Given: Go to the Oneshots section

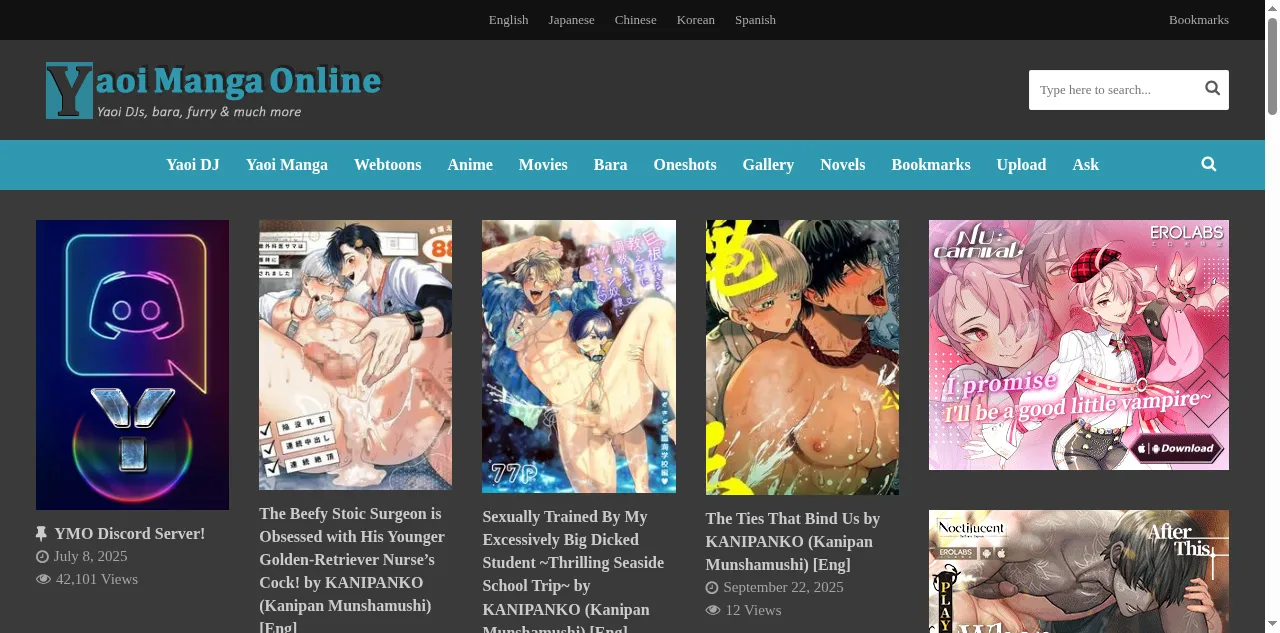Looking at the screenshot, I should 685,165.
